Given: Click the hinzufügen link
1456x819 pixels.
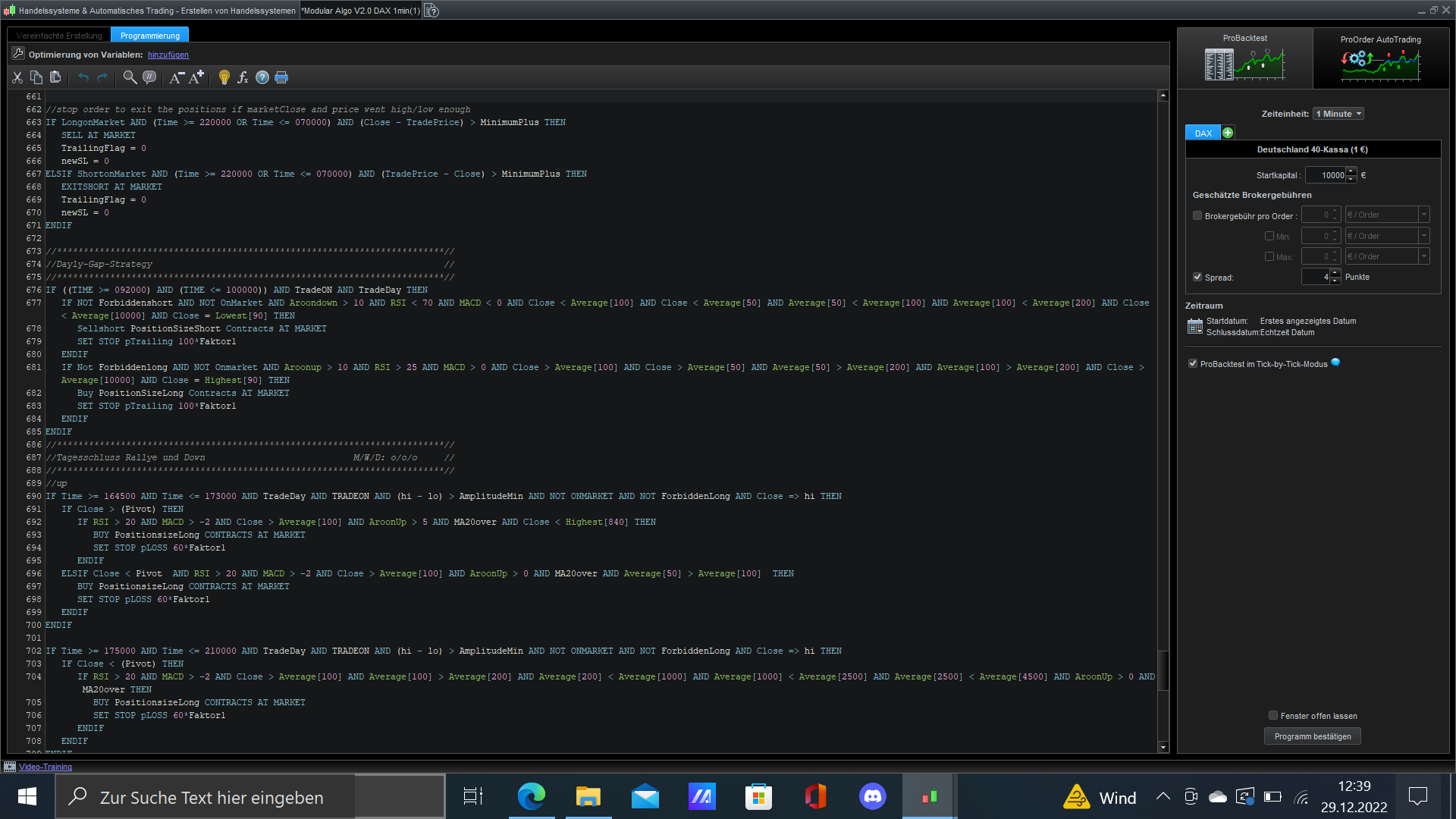Looking at the screenshot, I should [x=168, y=55].
